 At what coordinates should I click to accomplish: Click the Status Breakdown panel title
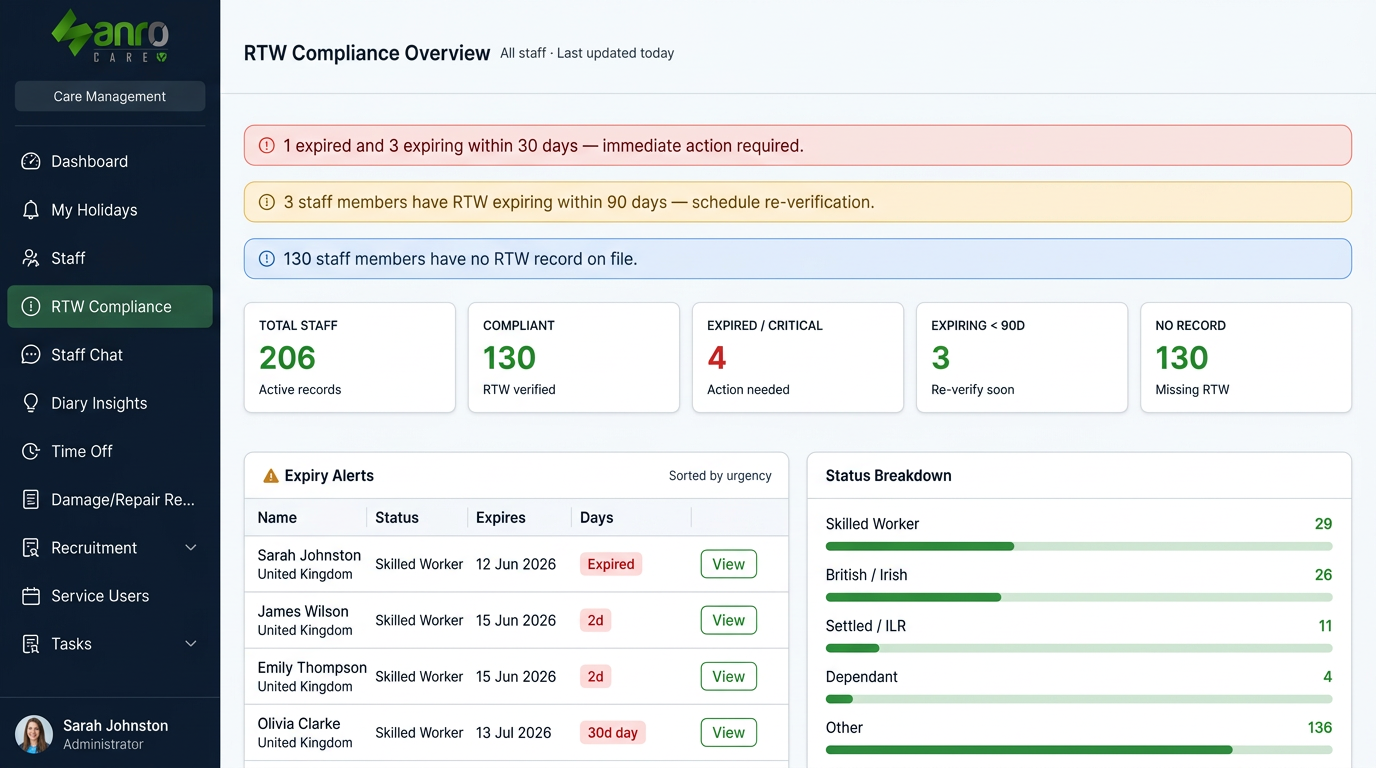click(889, 476)
